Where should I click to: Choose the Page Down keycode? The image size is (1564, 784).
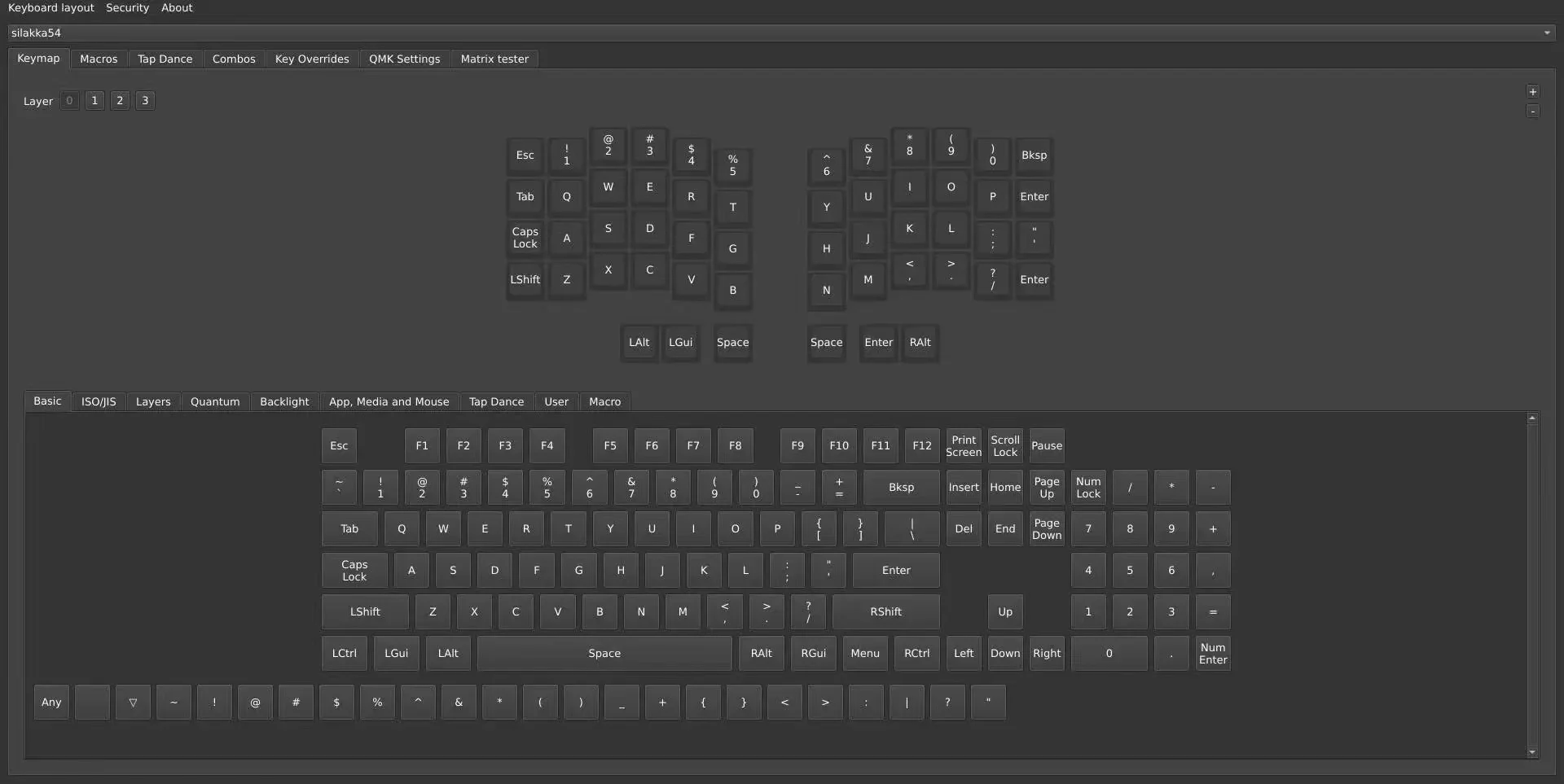point(1047,528)
